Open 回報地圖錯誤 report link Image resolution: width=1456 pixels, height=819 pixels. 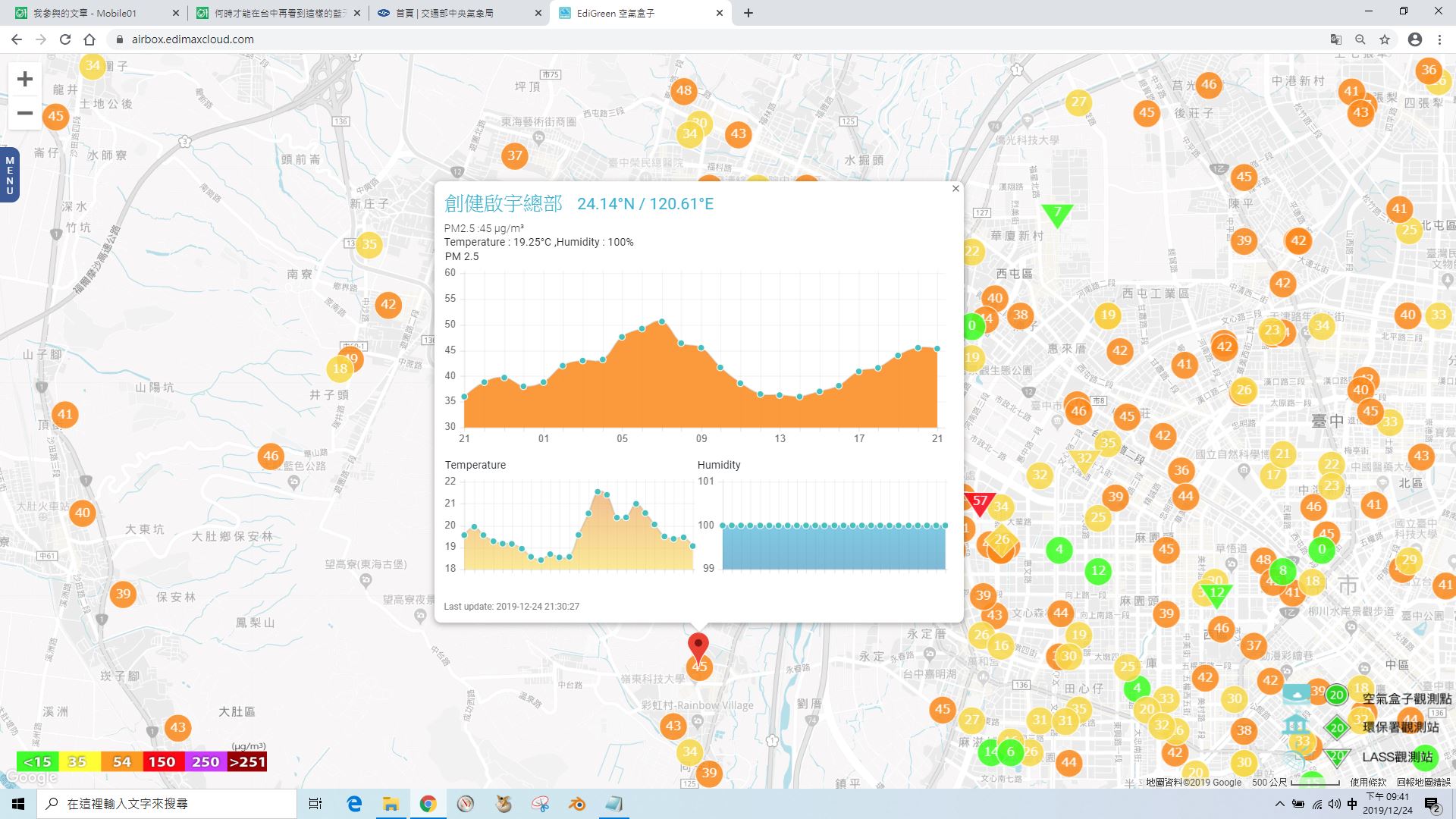click(x=1423, y=782)
